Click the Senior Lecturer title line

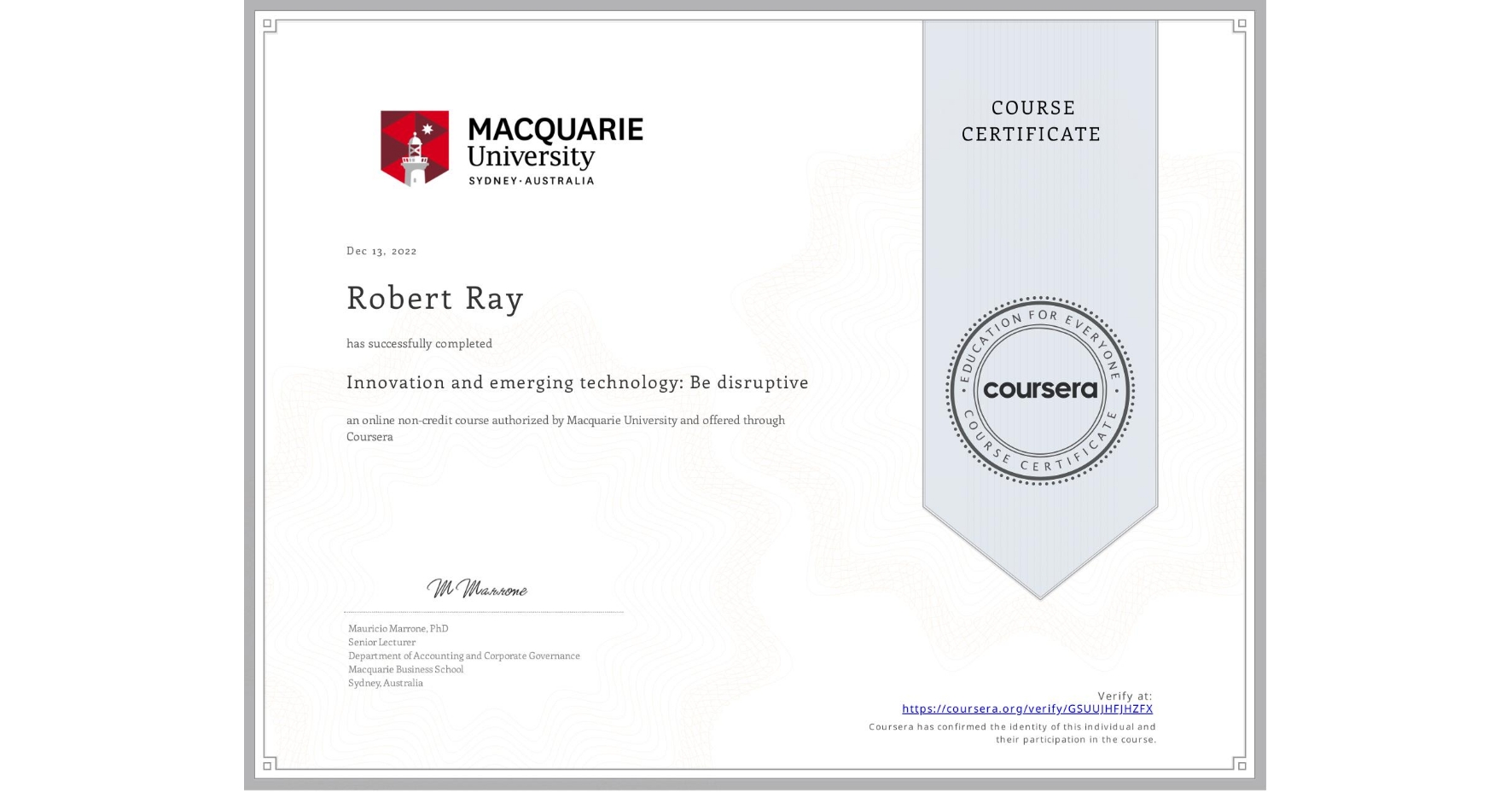coord(382,642)
